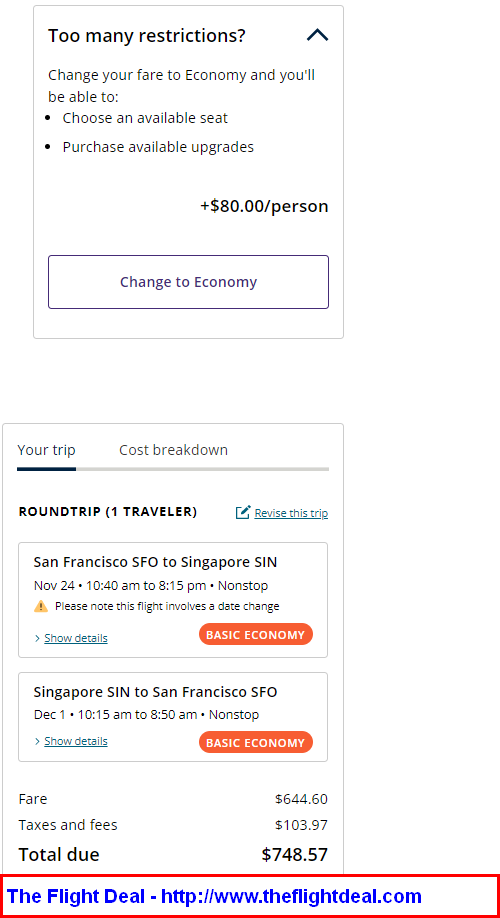500x918 pixels.
Task: Click the San Francisco SFO to Singapore heading
Action: coord(155,562)
